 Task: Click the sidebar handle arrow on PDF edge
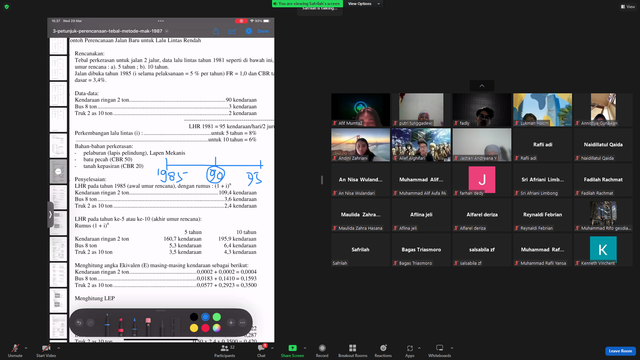tap(51, 214)
